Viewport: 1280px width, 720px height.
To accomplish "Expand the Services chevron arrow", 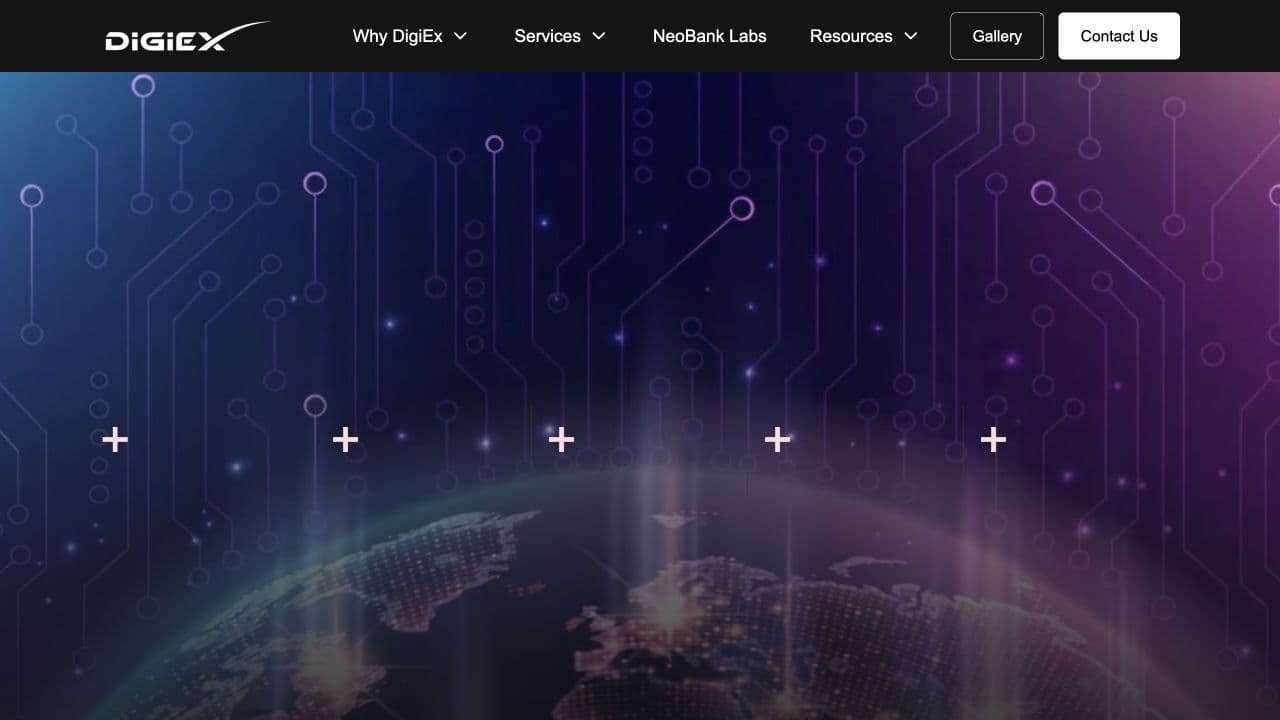I will 599,36.
